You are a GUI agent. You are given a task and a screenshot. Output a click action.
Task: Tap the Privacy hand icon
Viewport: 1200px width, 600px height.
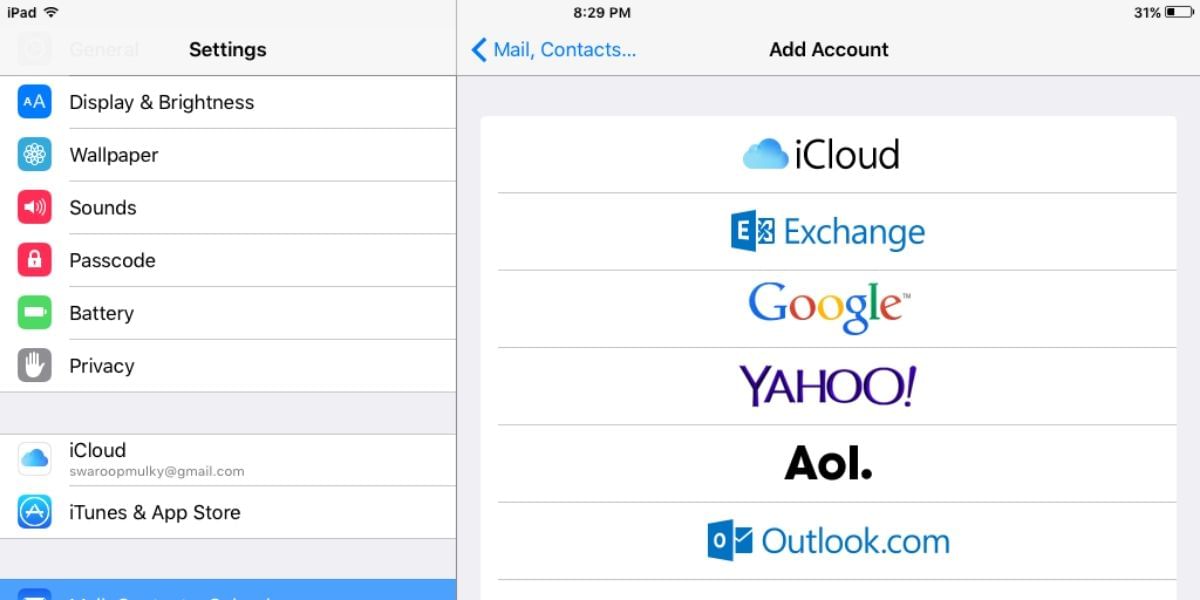35,366
